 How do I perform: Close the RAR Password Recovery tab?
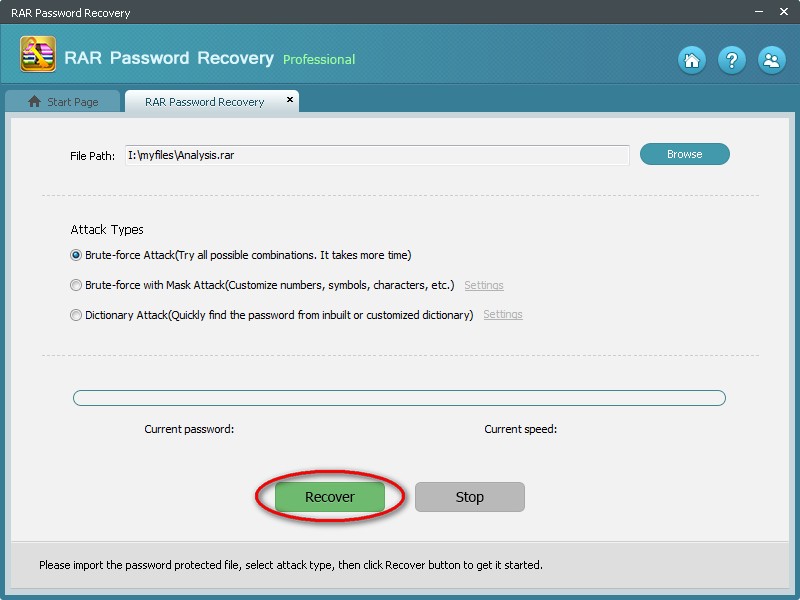[290, 100]
